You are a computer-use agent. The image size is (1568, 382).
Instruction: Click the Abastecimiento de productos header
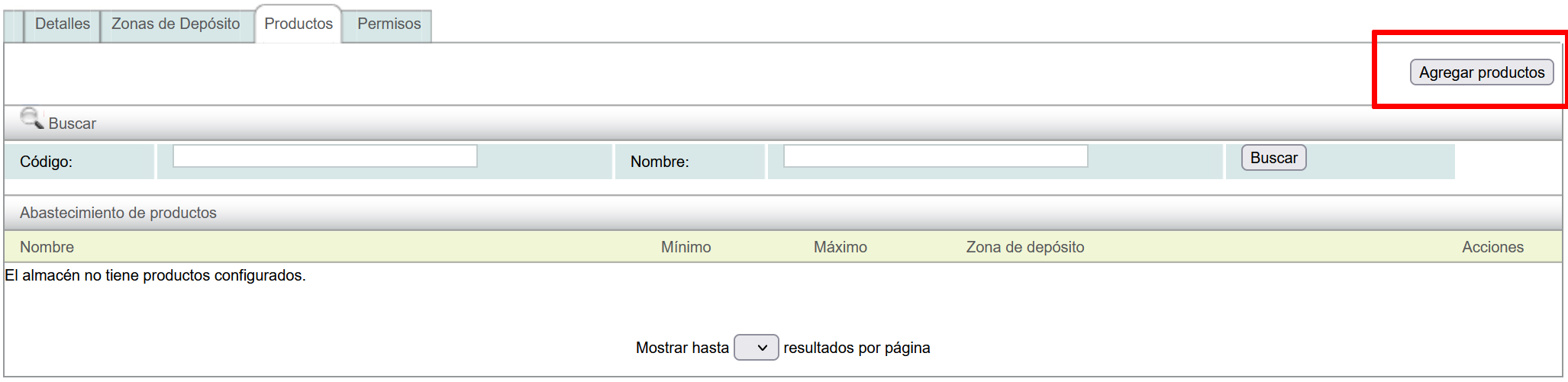pos(118,213)
